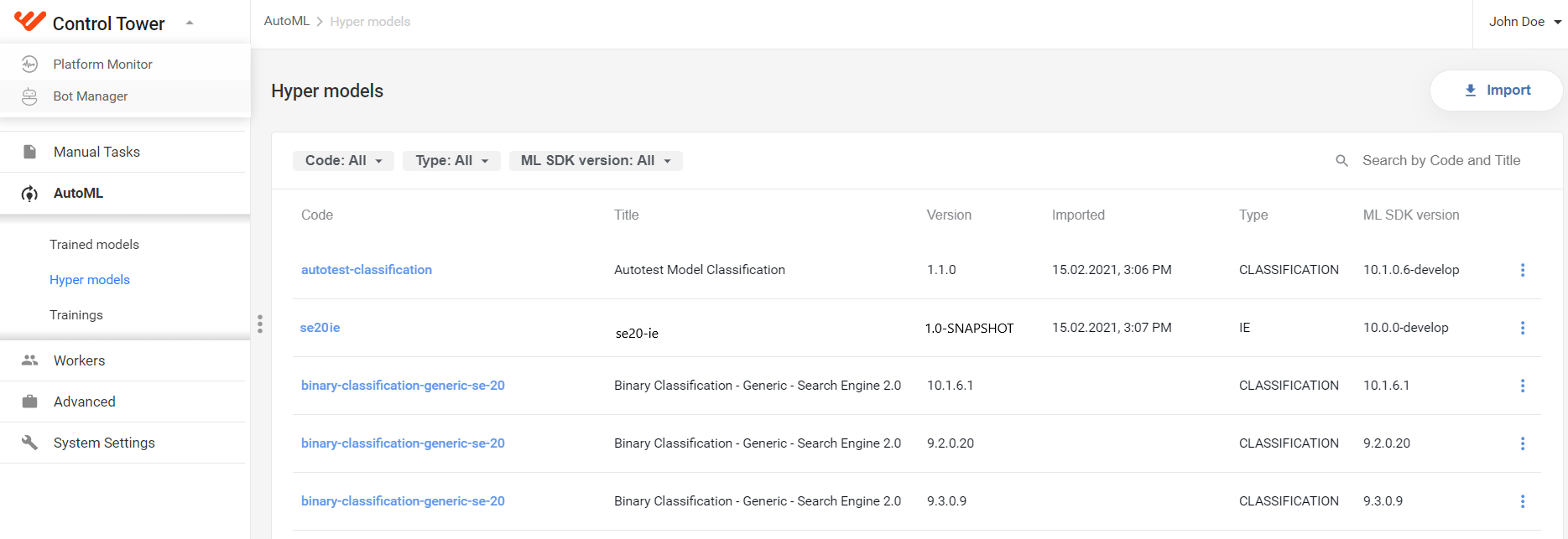Open more options for 9.2.0.20 row
The width and height of the screenshot is (1568, 539).
[x=1523, y=443]
